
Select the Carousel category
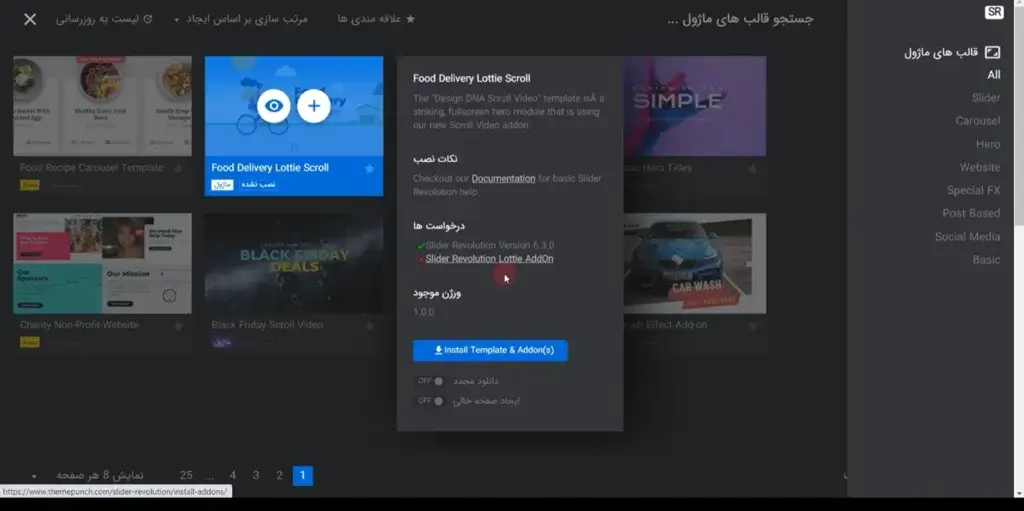pyautogui.click(x=978, y=121)
